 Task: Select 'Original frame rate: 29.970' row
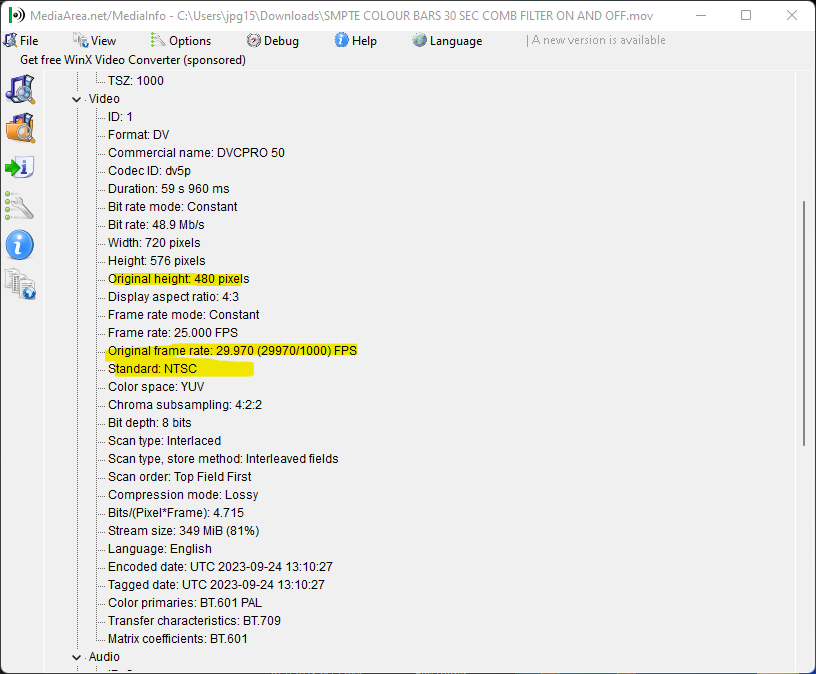(232, 351)
